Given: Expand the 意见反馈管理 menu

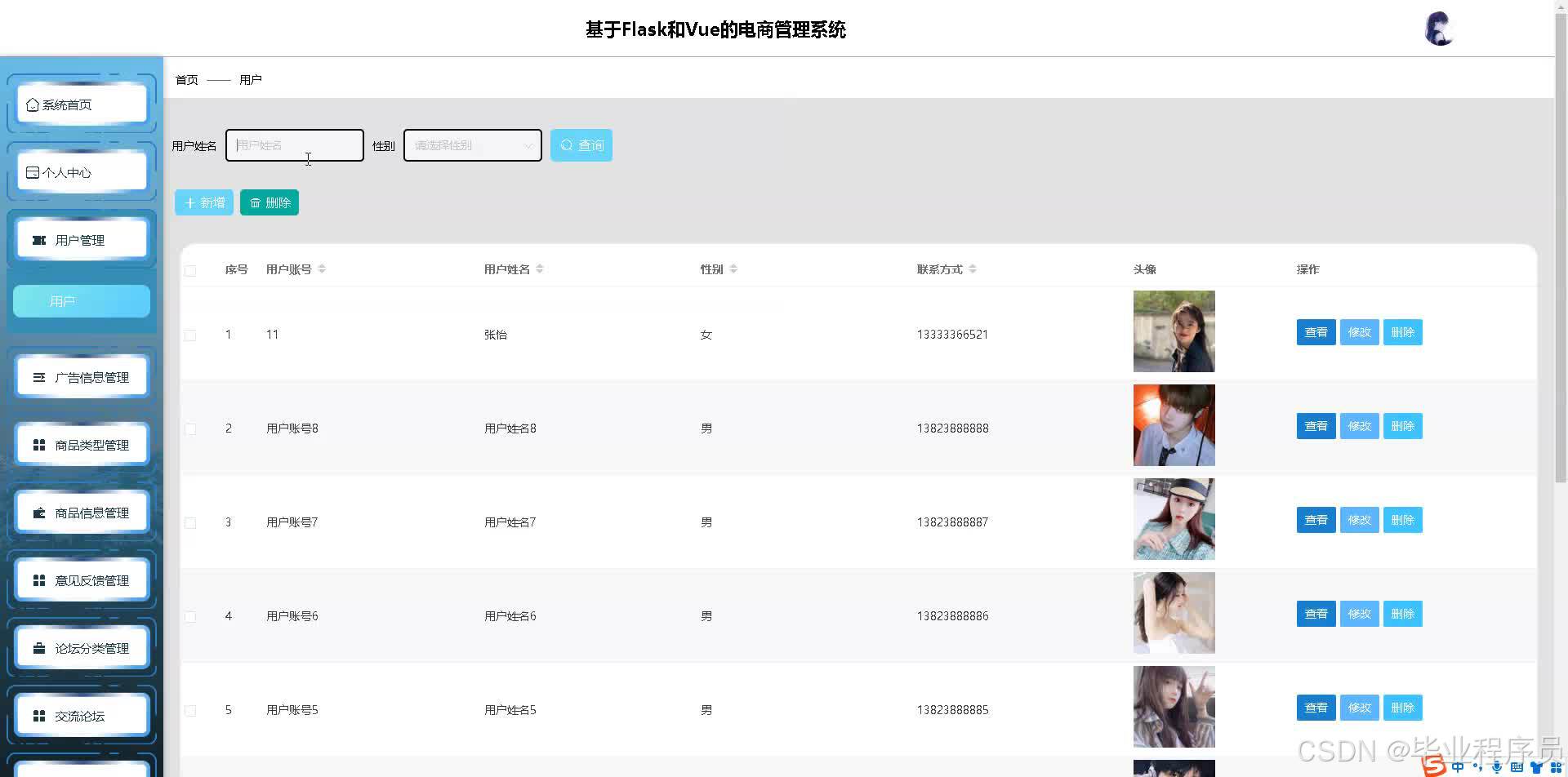Looking at the screenshot, I should click(82, 580).
